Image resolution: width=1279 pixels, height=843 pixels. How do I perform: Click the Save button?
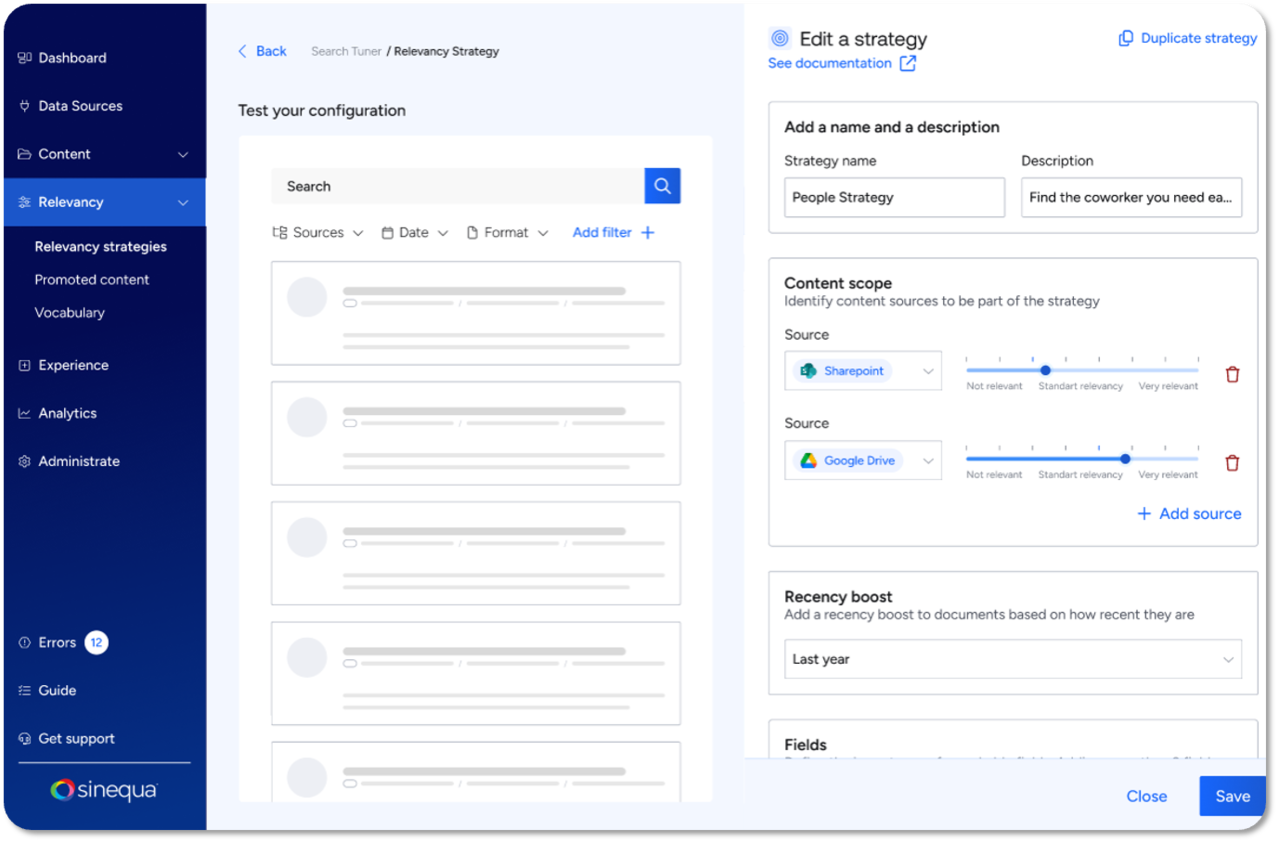click(x=1232, y=796)
